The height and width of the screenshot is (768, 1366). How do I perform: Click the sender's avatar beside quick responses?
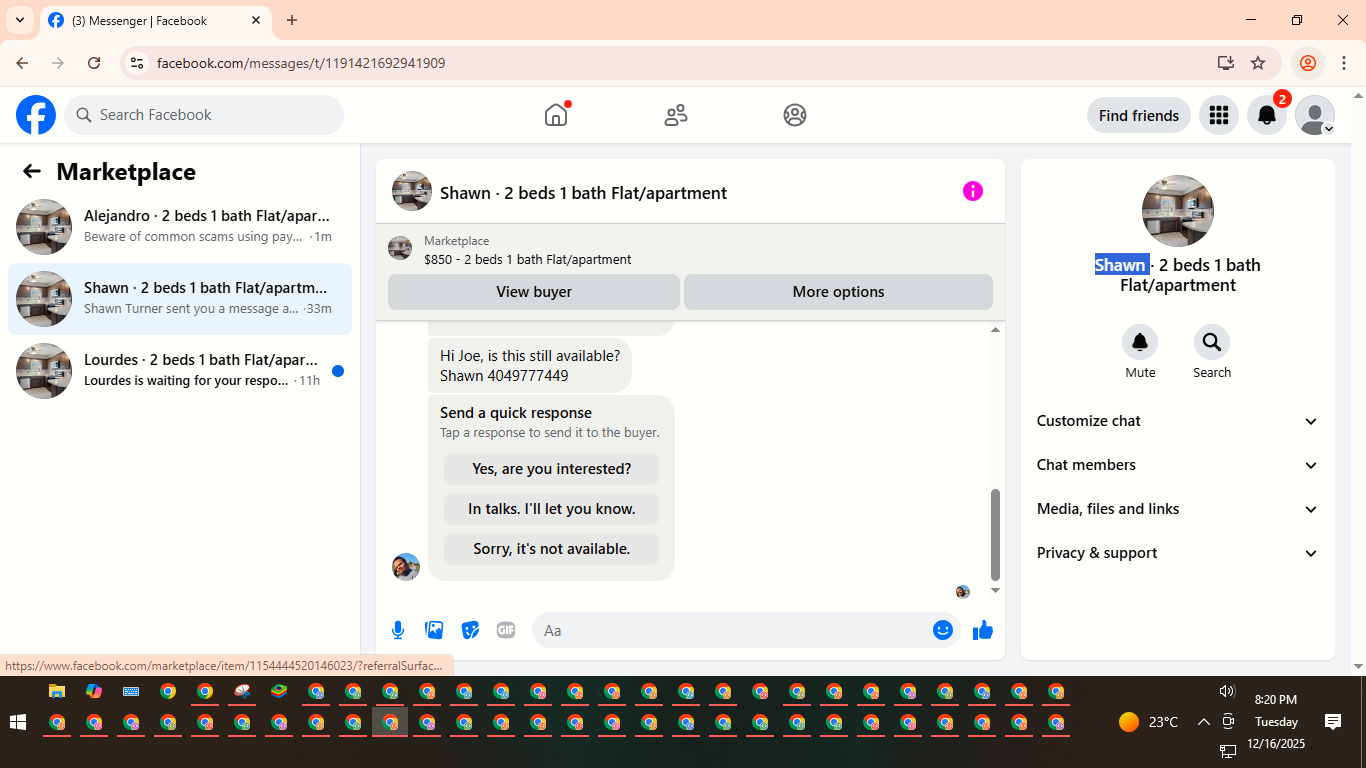(406, 567)
